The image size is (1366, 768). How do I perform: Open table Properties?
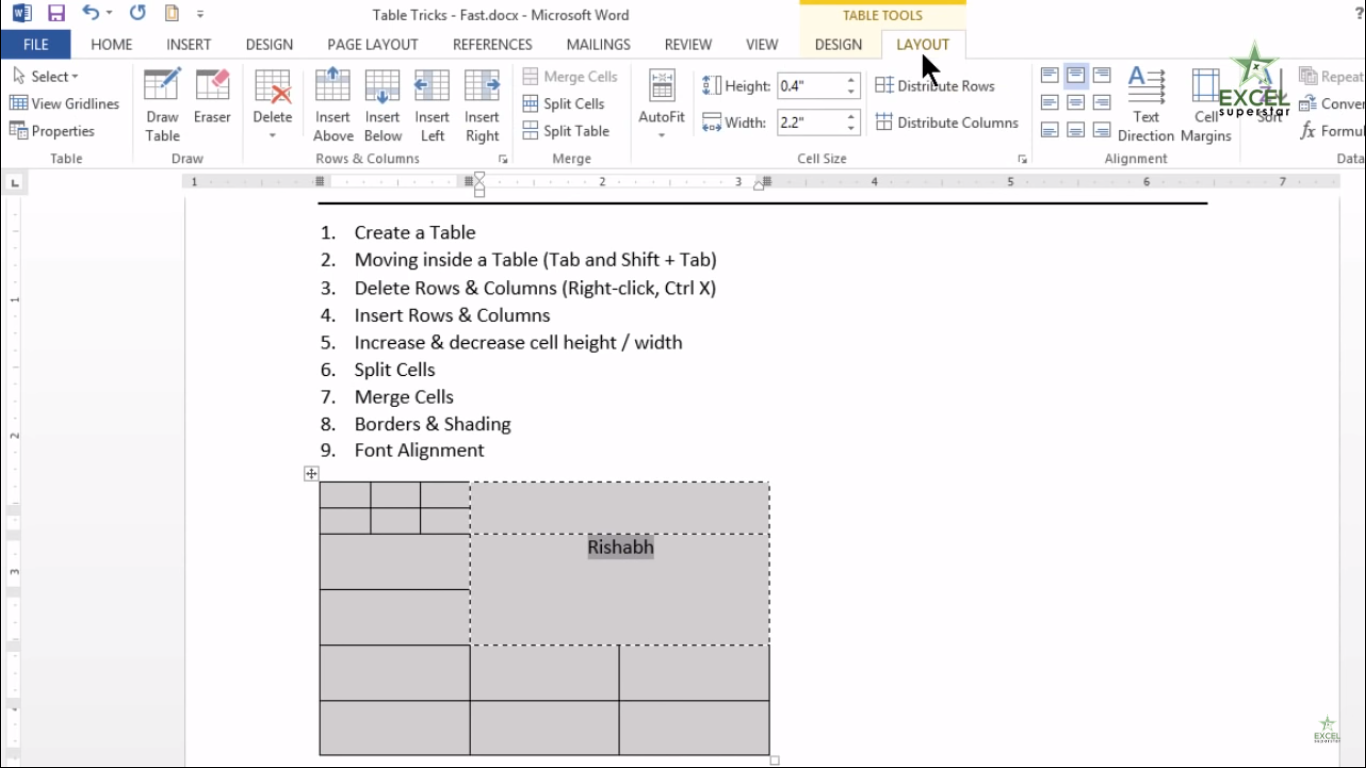(52, 130)
